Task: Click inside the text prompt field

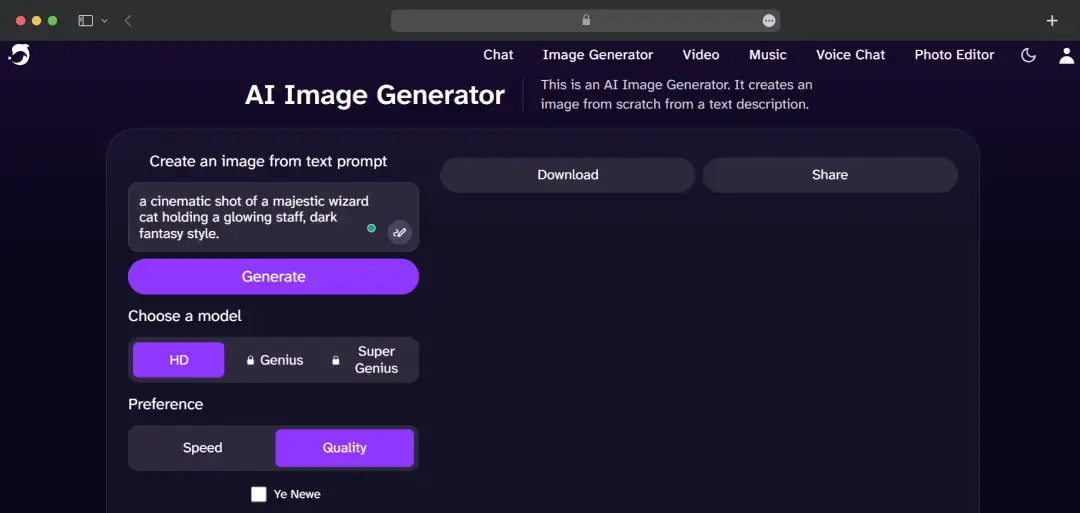Action: 273,217
